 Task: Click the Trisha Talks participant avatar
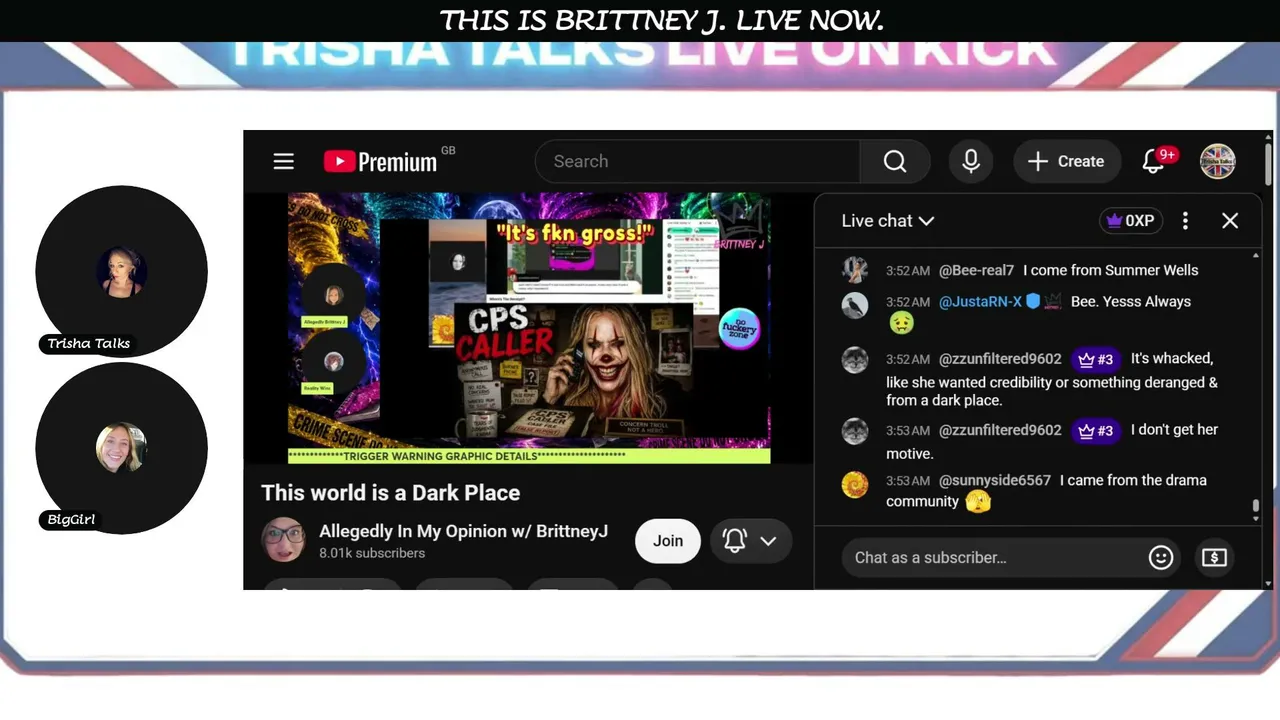tap(121, 271)
